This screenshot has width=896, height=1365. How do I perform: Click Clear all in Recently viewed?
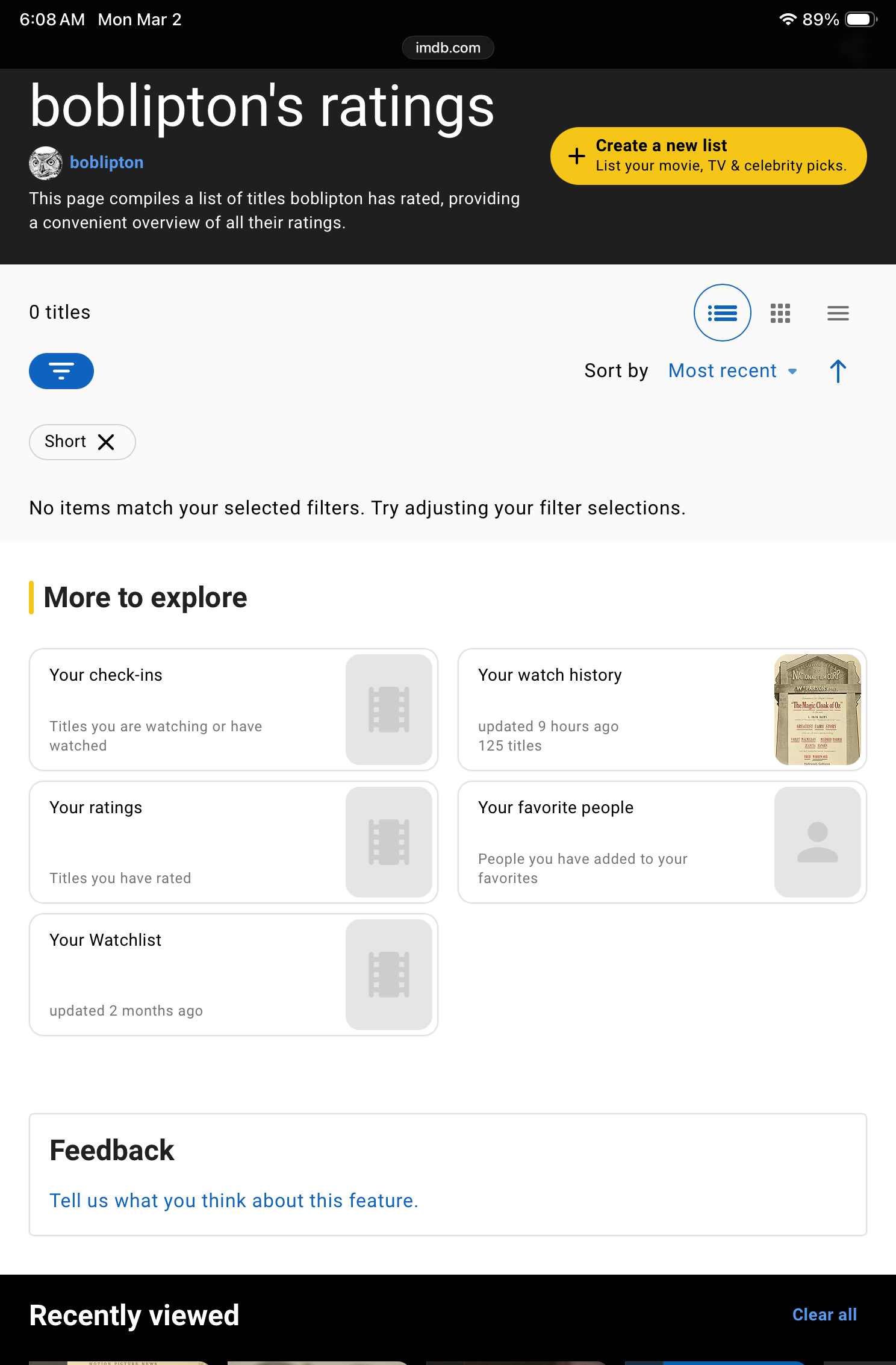point(824,1315)
